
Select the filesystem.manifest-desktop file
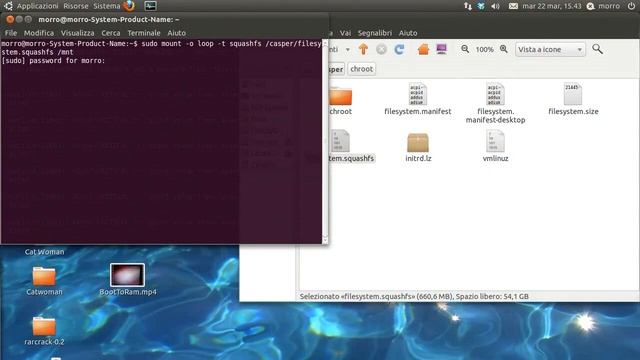click(x=495, y=103)
